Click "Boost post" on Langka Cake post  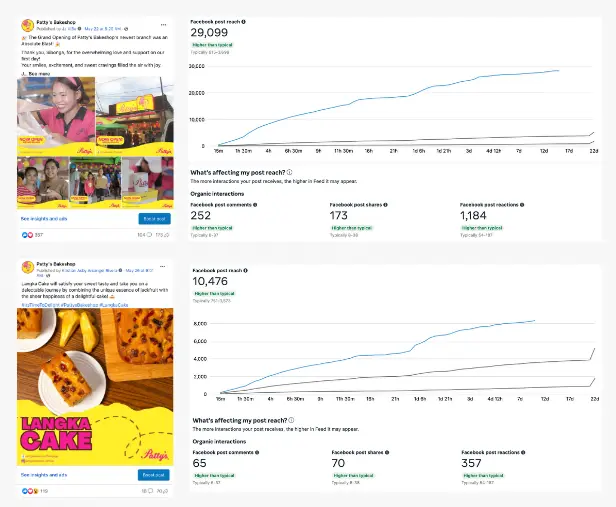(154, 475)
